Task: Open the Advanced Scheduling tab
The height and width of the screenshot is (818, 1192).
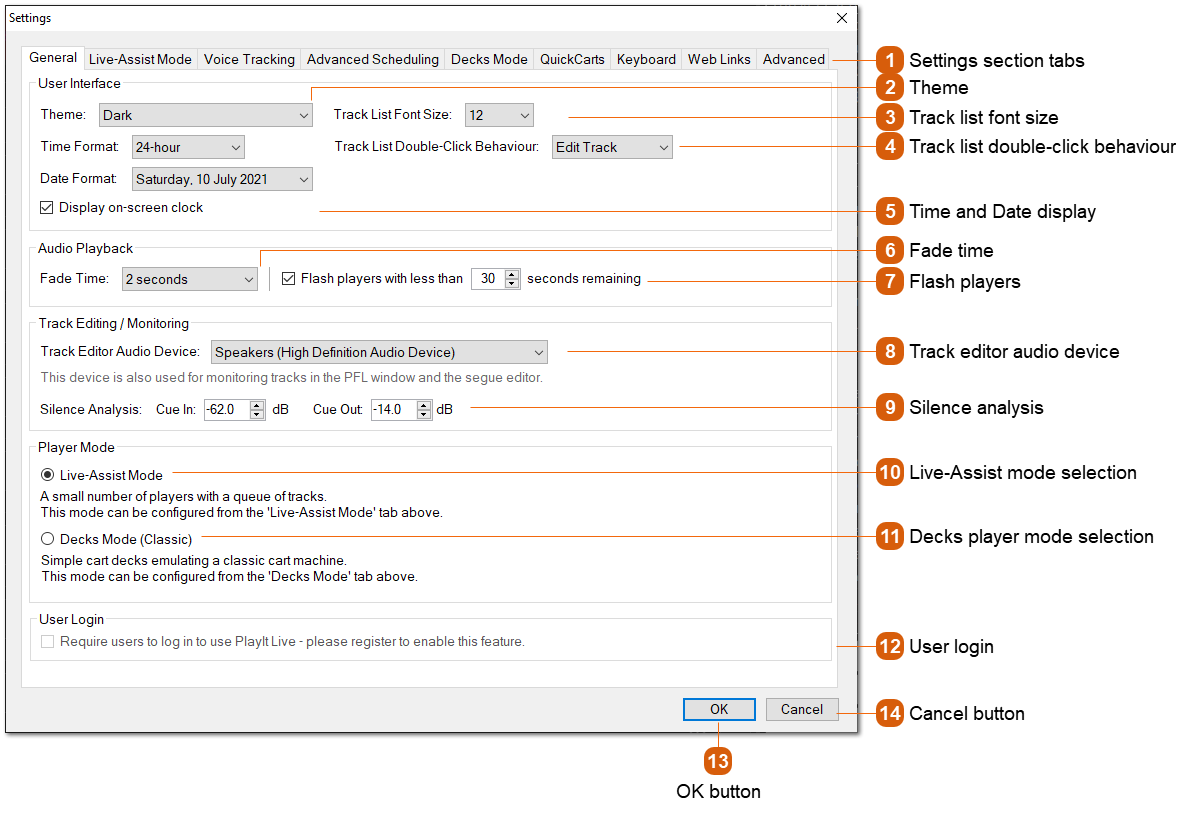Action: coord(372,59)
